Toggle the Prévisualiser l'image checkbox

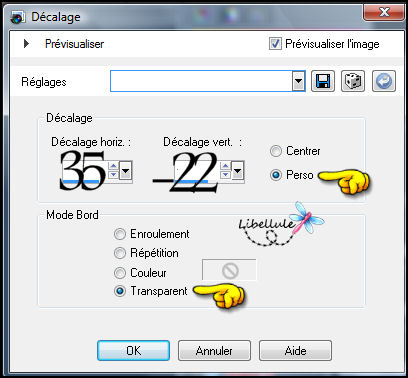(275, 44)
